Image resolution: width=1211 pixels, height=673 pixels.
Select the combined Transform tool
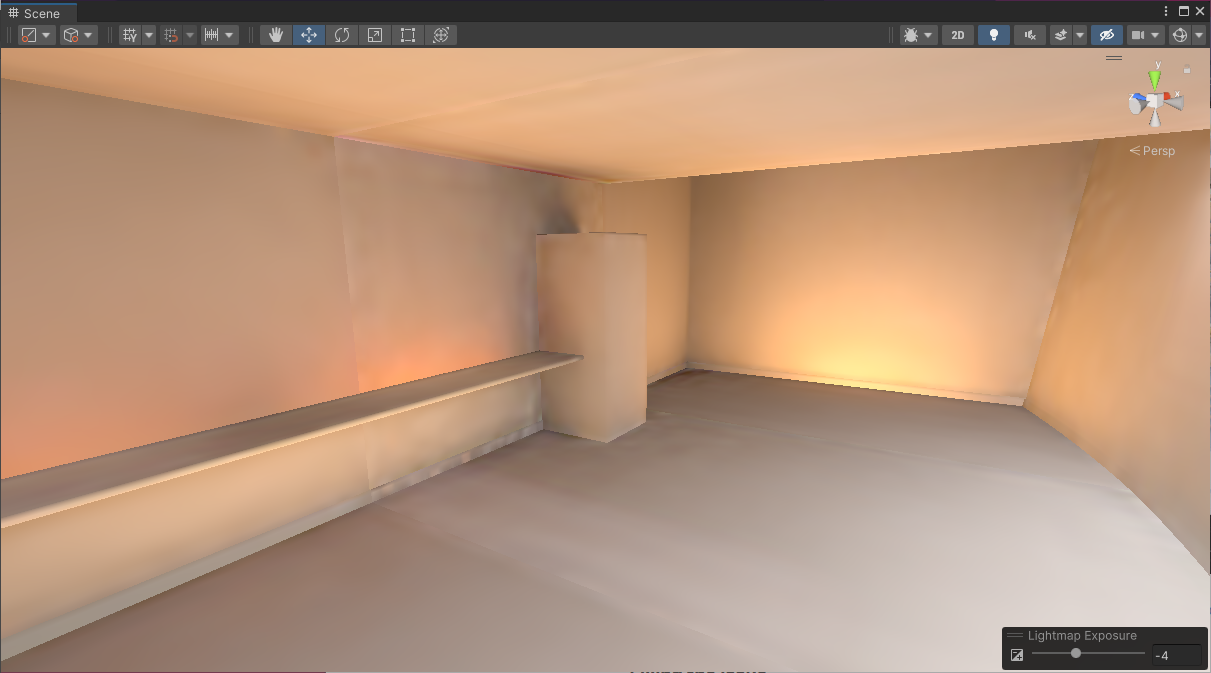point(440,34)
